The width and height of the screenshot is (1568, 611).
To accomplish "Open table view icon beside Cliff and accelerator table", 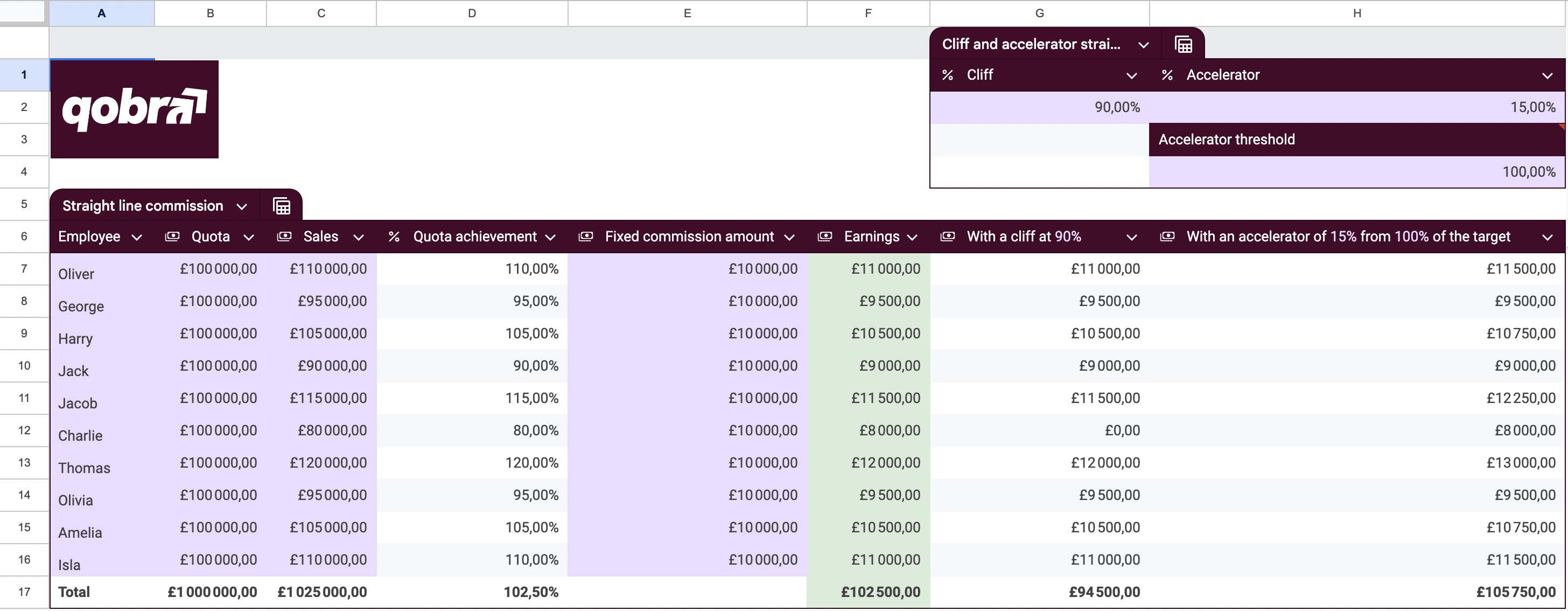I will click(1182, 45).
